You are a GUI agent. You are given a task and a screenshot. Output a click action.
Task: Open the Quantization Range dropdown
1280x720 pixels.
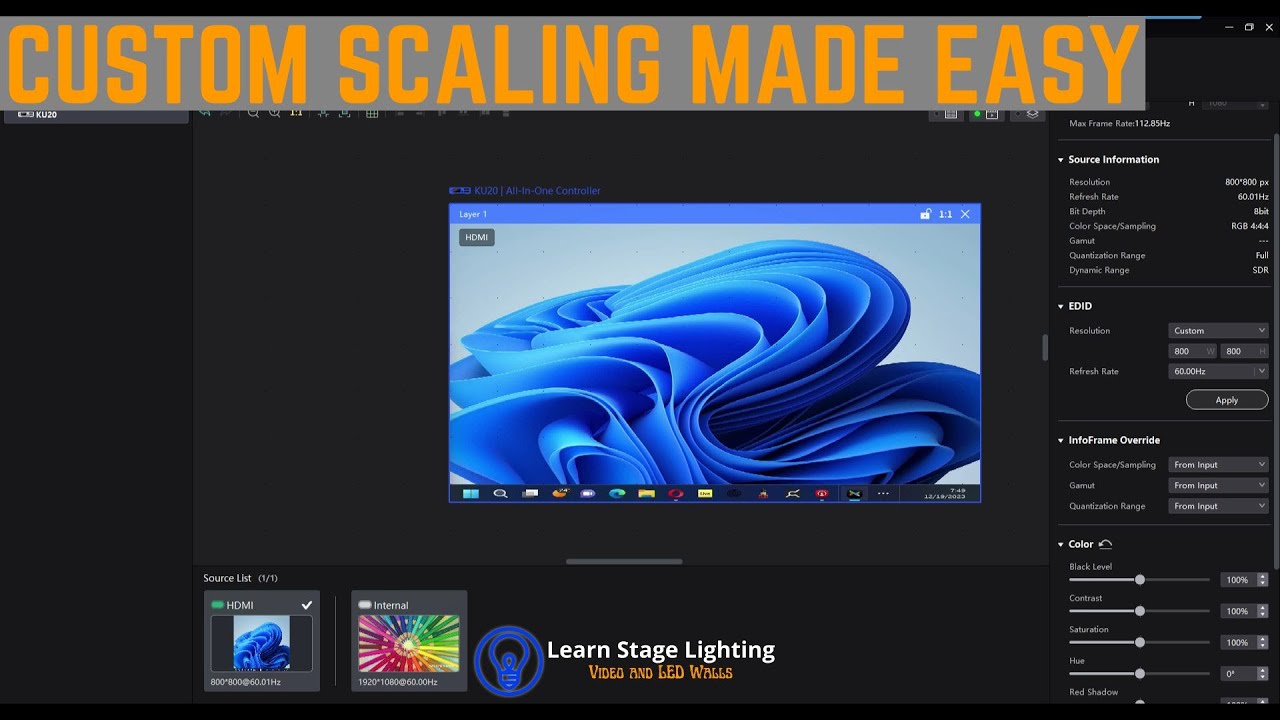point(1218,506)
